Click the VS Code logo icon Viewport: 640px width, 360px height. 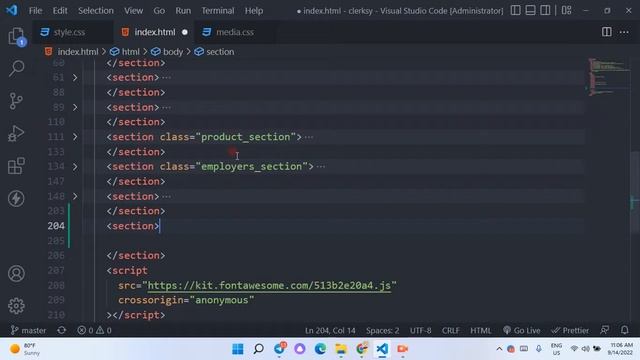click(11, 10)
